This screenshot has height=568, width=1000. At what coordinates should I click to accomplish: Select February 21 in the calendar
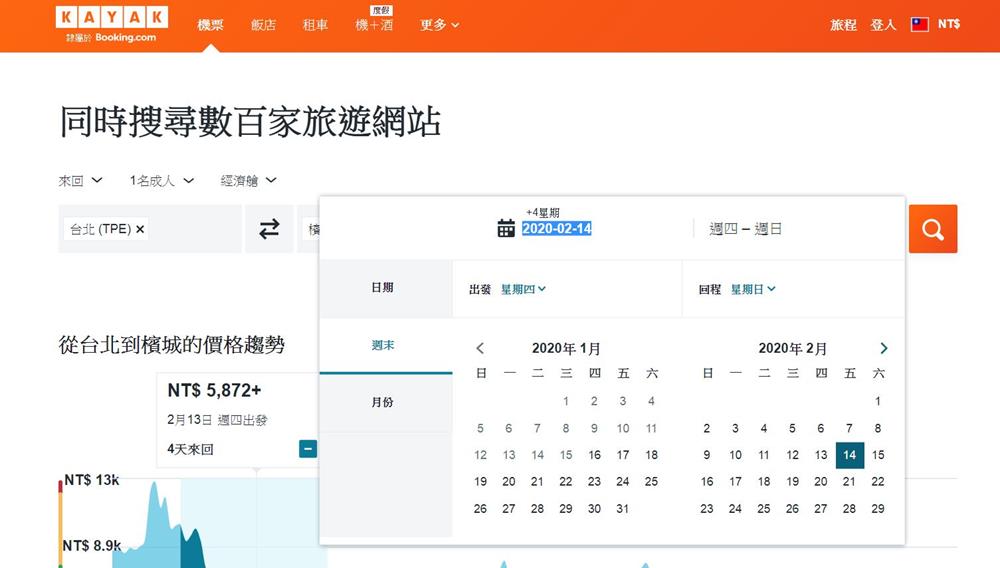tap(849, 481)
